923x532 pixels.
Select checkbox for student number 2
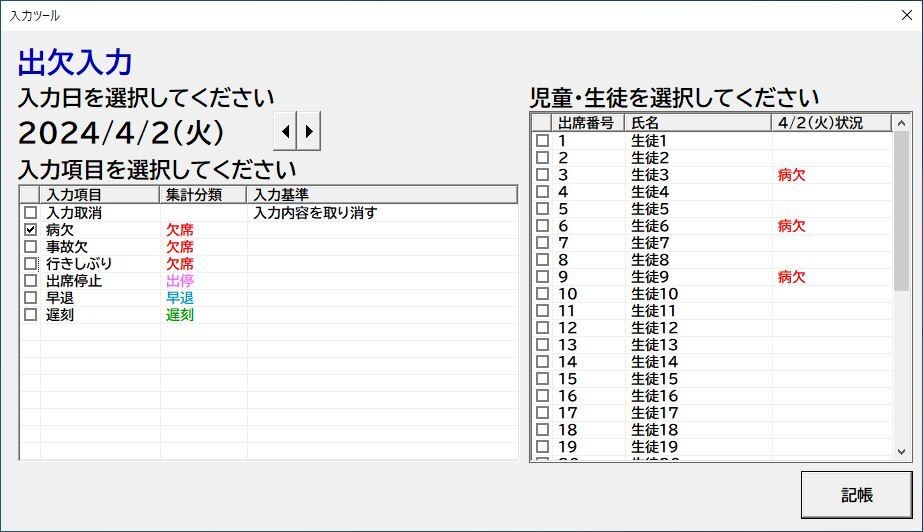(x=543, y=158)
